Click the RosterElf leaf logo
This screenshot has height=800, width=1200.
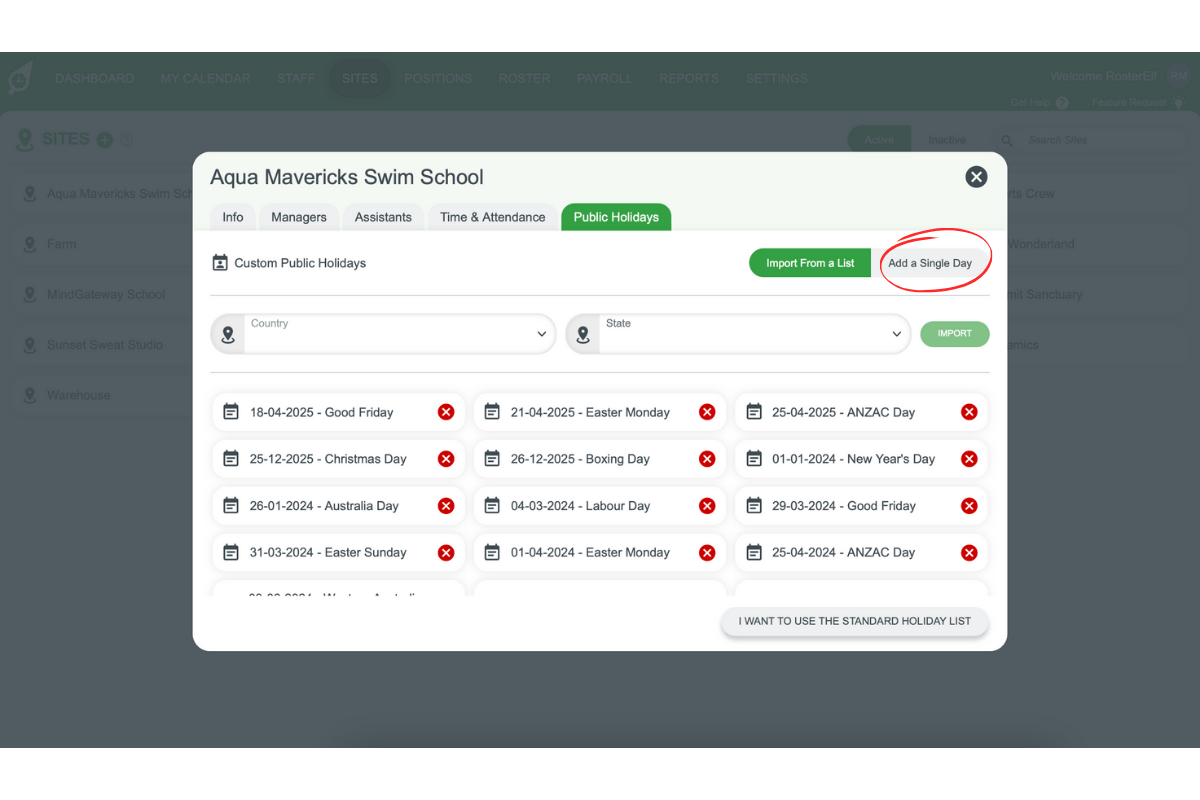coord(21,78)
